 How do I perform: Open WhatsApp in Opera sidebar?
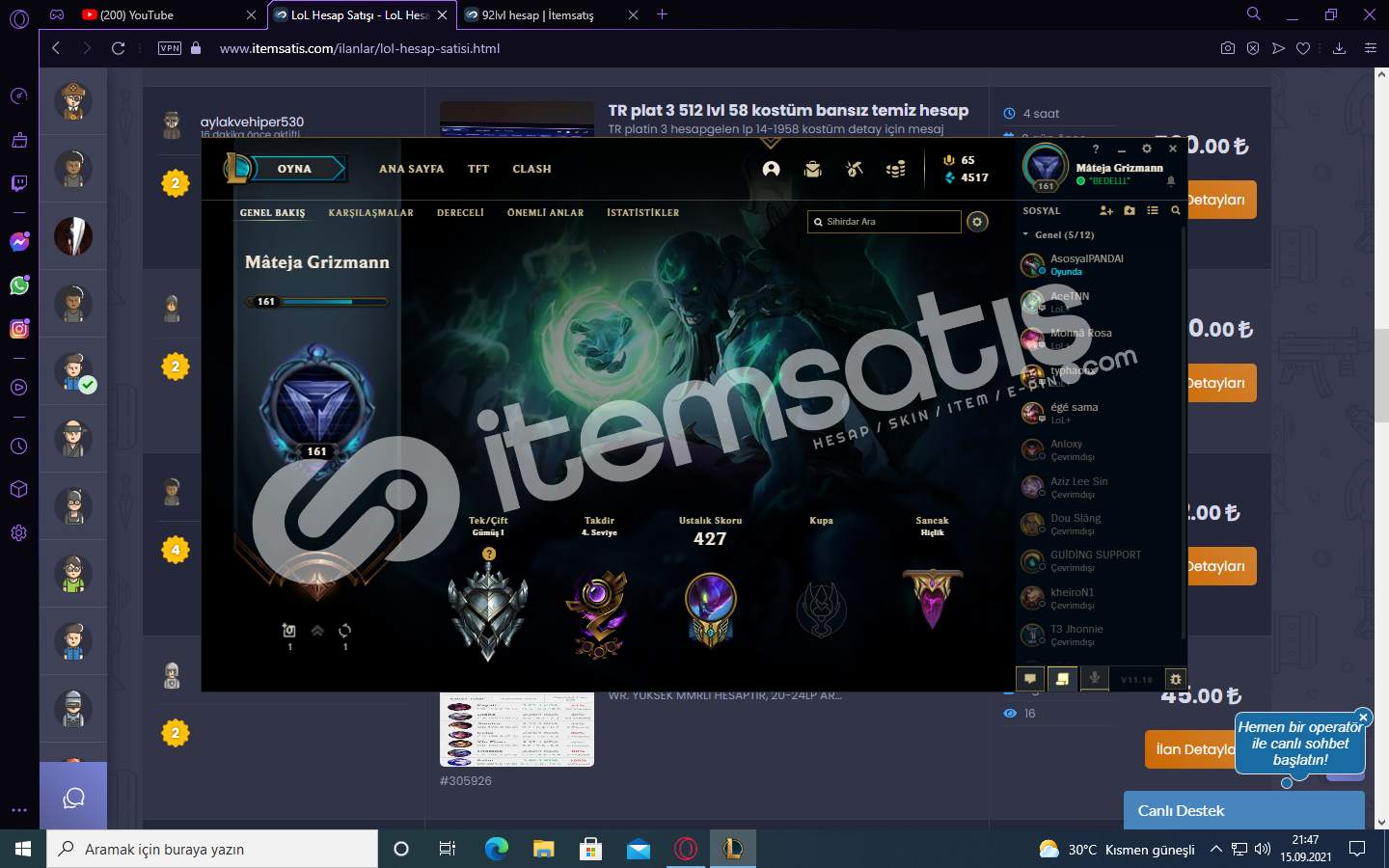(19, 285)
